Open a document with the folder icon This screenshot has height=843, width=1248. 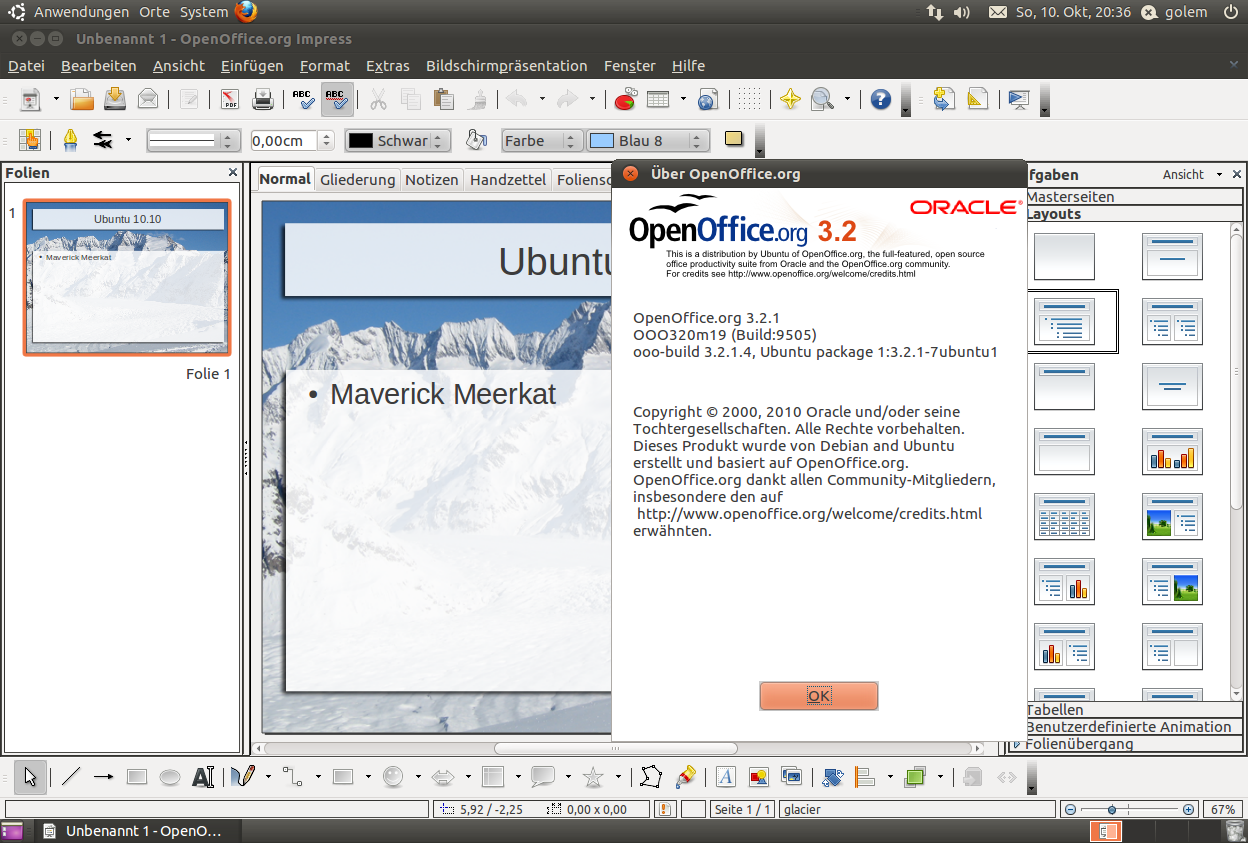(x=82, y=99)
